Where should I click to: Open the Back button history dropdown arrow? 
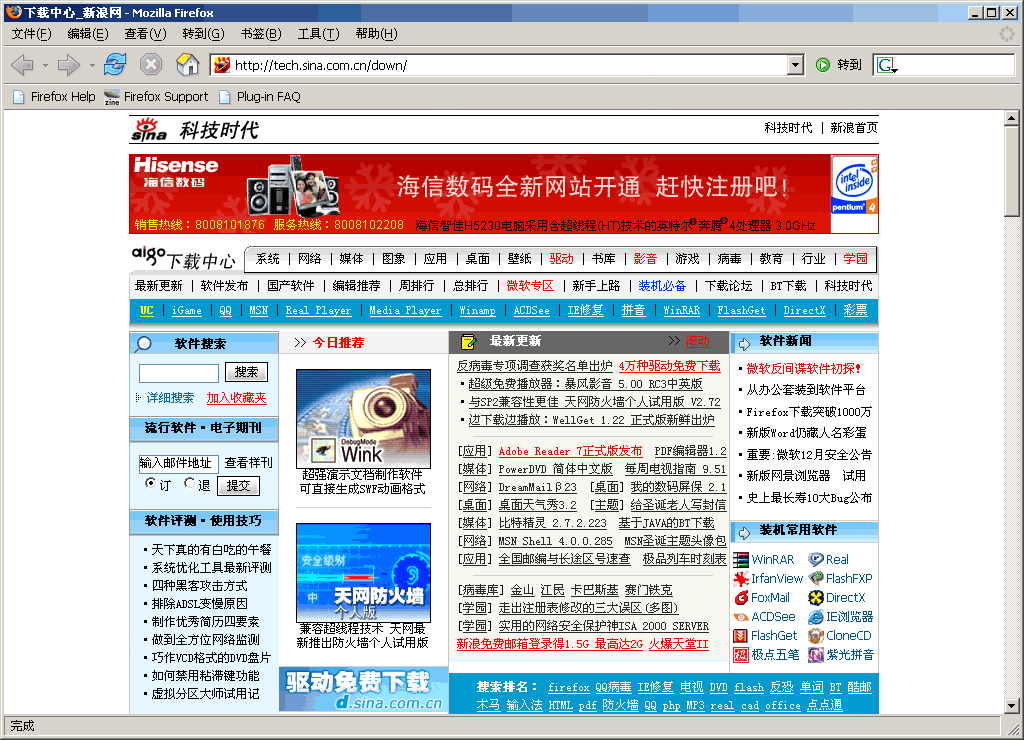(x=45, y=65)
